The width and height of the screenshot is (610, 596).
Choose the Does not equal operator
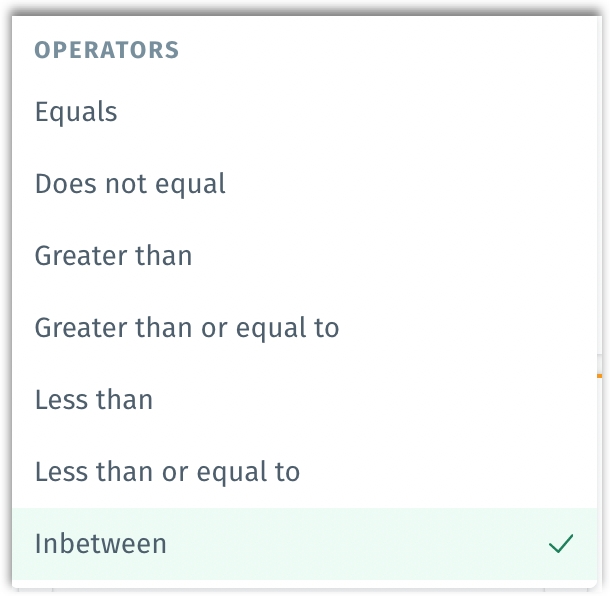[x=130, y=184]
